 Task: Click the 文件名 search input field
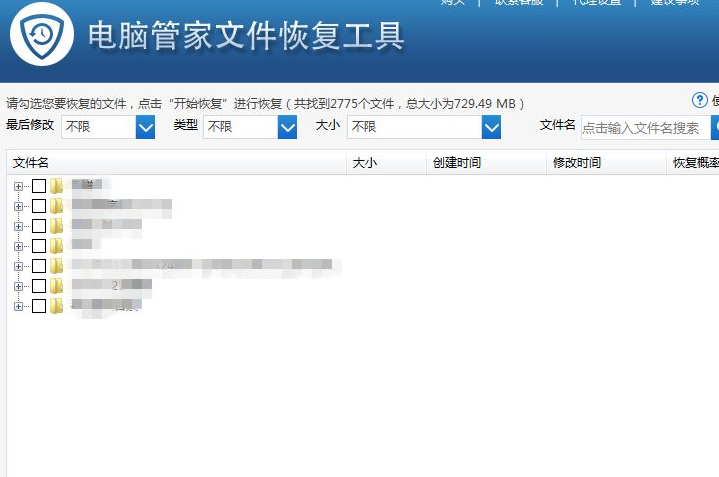pyautogui.click(x=644, y=127)
